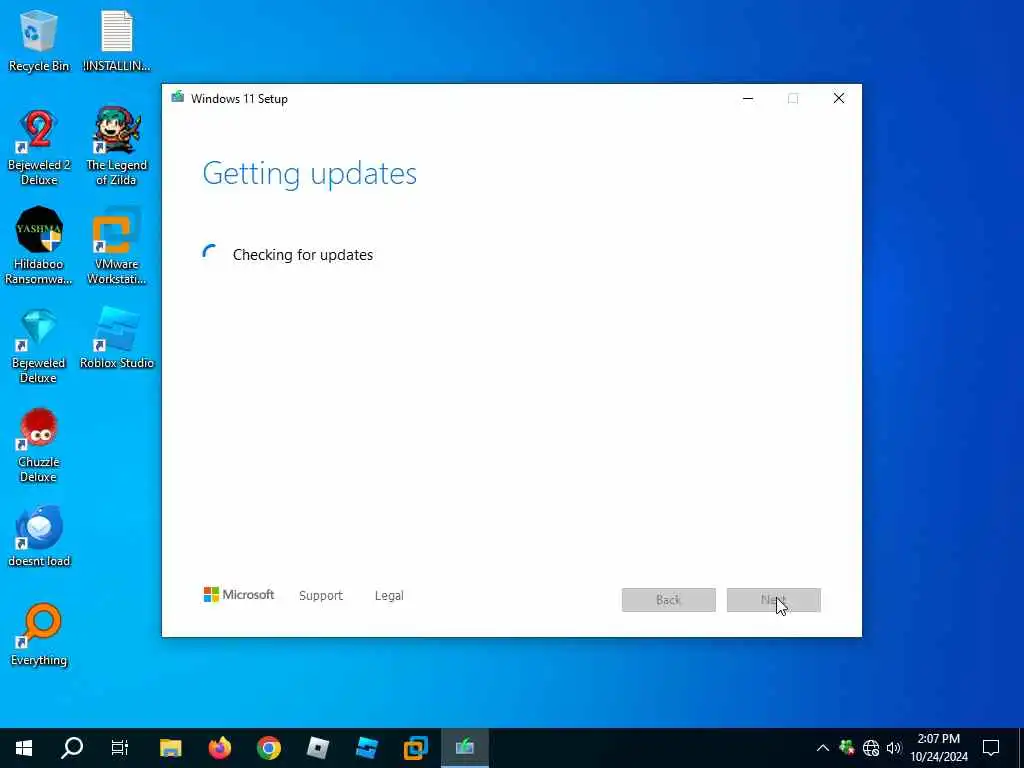Open File Explorer from taskbar
This screenshot has height=768, width=1024.
170,748
